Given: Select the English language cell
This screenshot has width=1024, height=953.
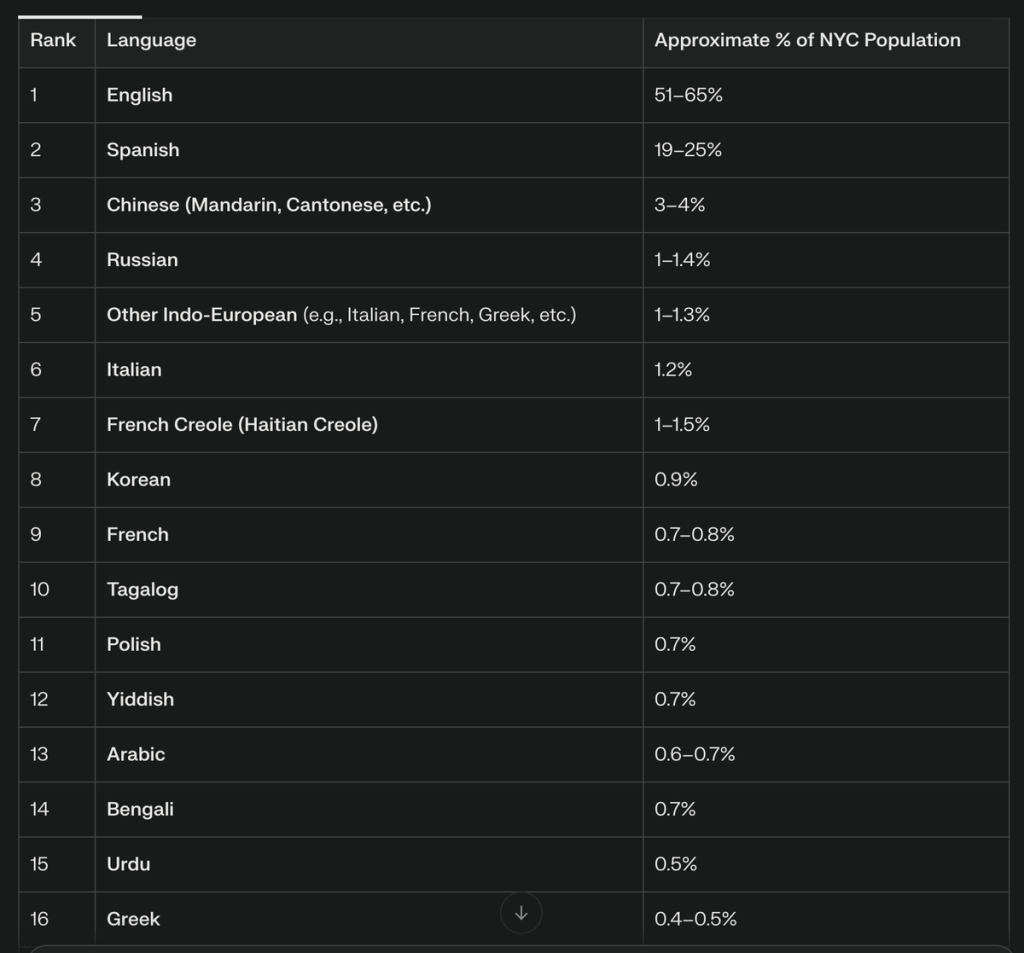Looking at the screenshot, I should [x=139, y=96].
